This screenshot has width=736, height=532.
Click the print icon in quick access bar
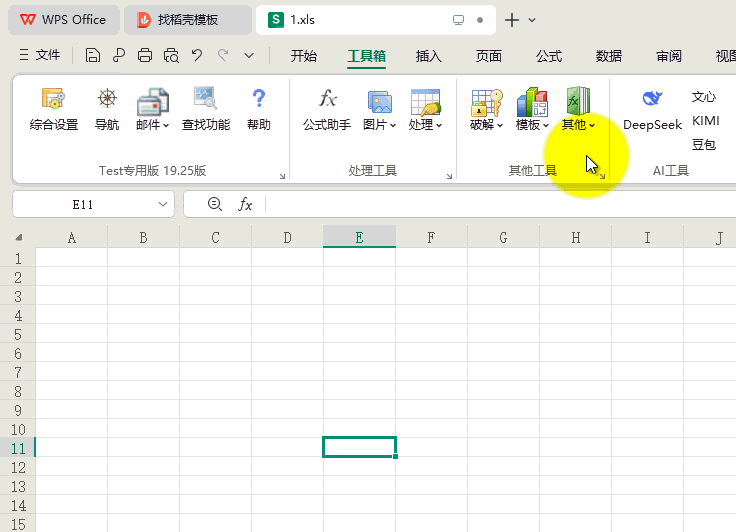pos(145,56)
